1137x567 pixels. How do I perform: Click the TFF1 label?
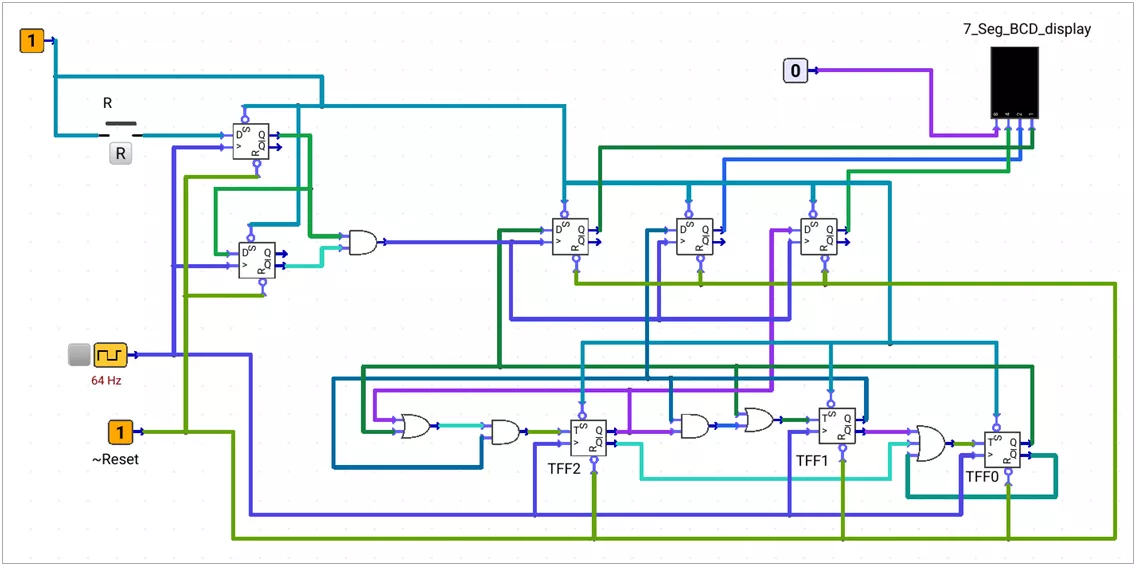tap(813, 460)
